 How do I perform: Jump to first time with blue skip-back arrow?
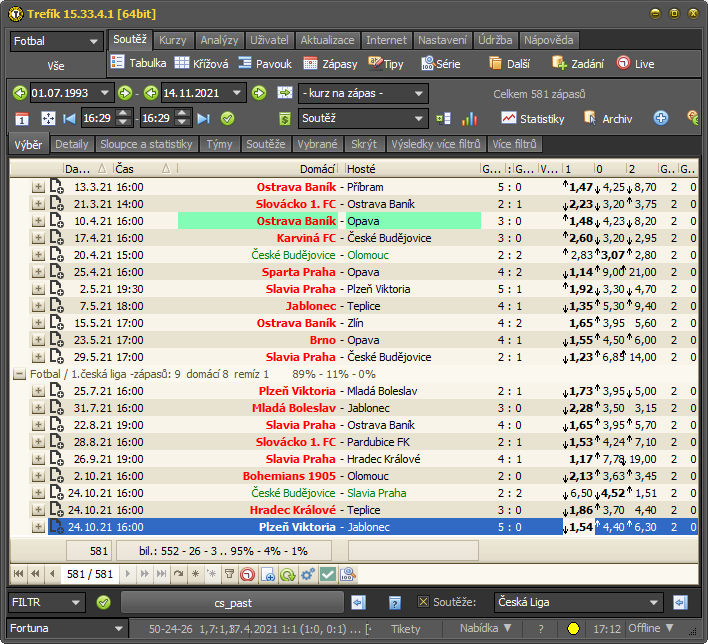[69, 119]
